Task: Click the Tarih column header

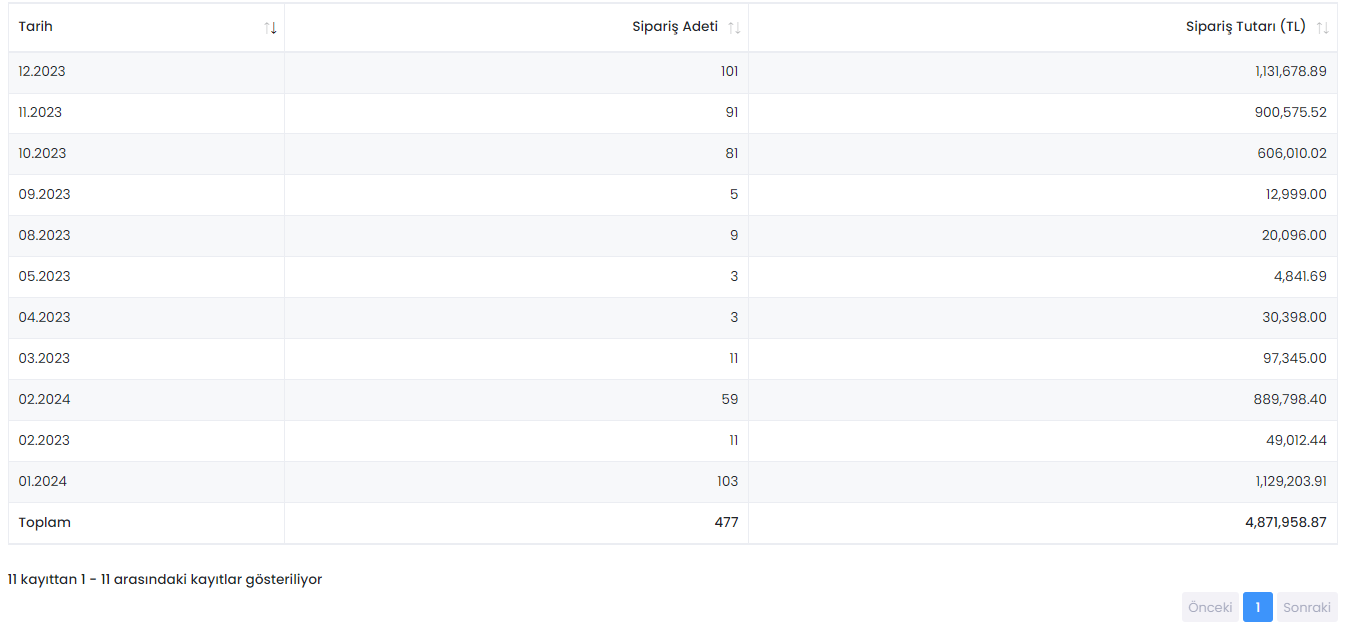Action: pos(146,28)
